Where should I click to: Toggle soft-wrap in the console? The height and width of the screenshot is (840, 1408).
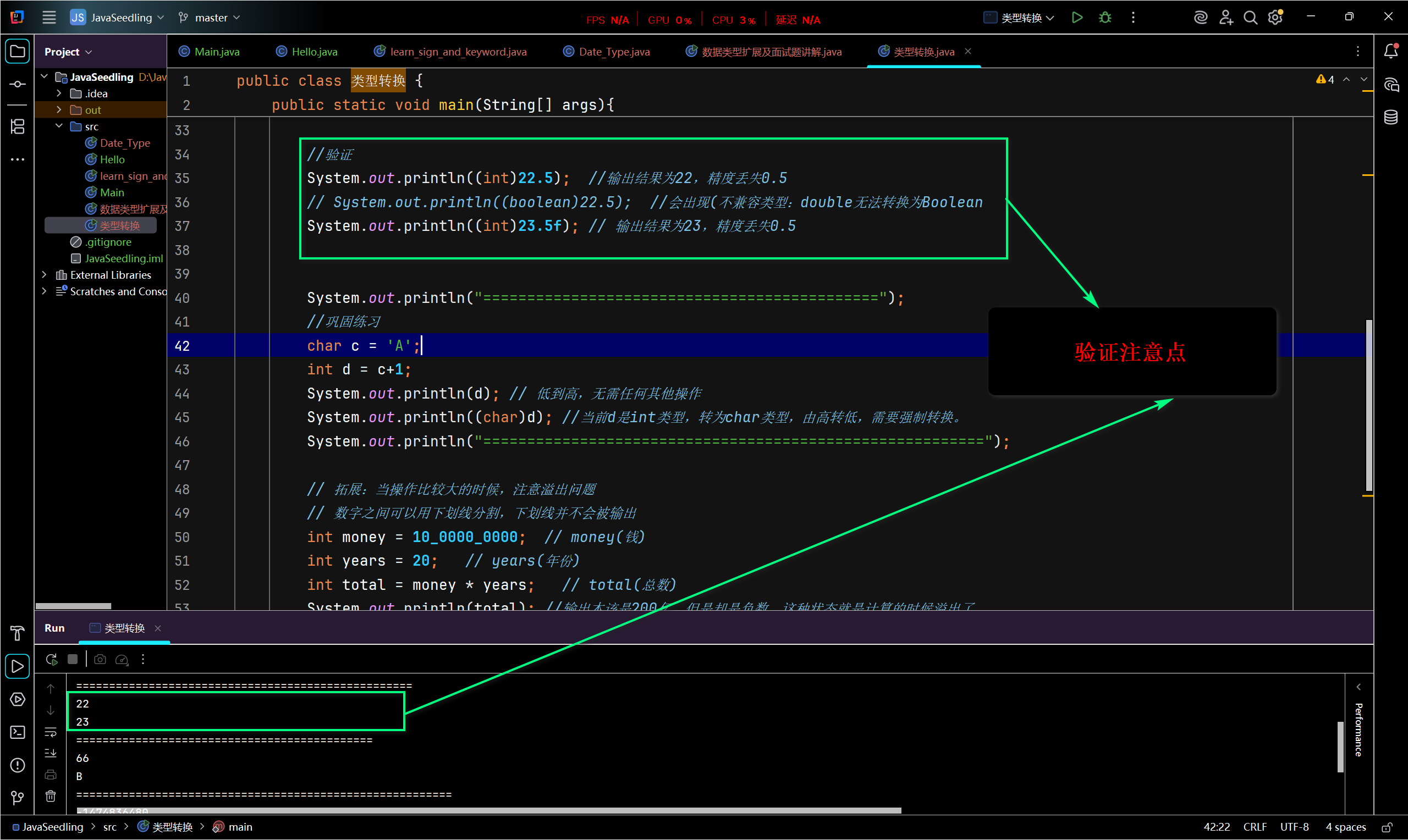pos(51,732)
